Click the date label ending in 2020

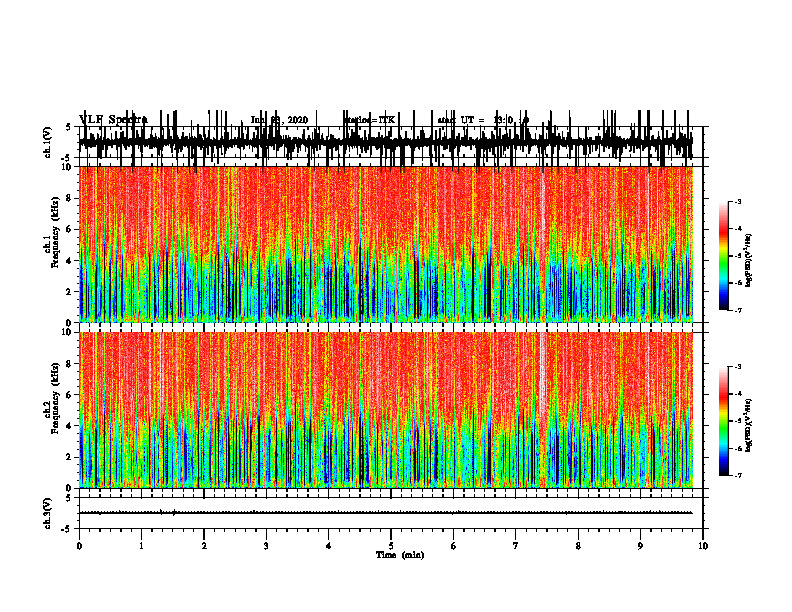[x=279, y=120]
